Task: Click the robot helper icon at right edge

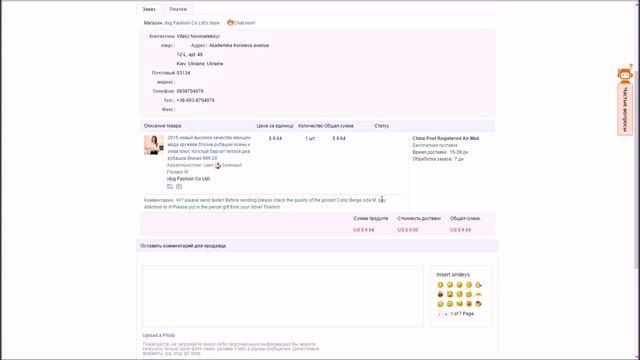Action: point(625,74)
